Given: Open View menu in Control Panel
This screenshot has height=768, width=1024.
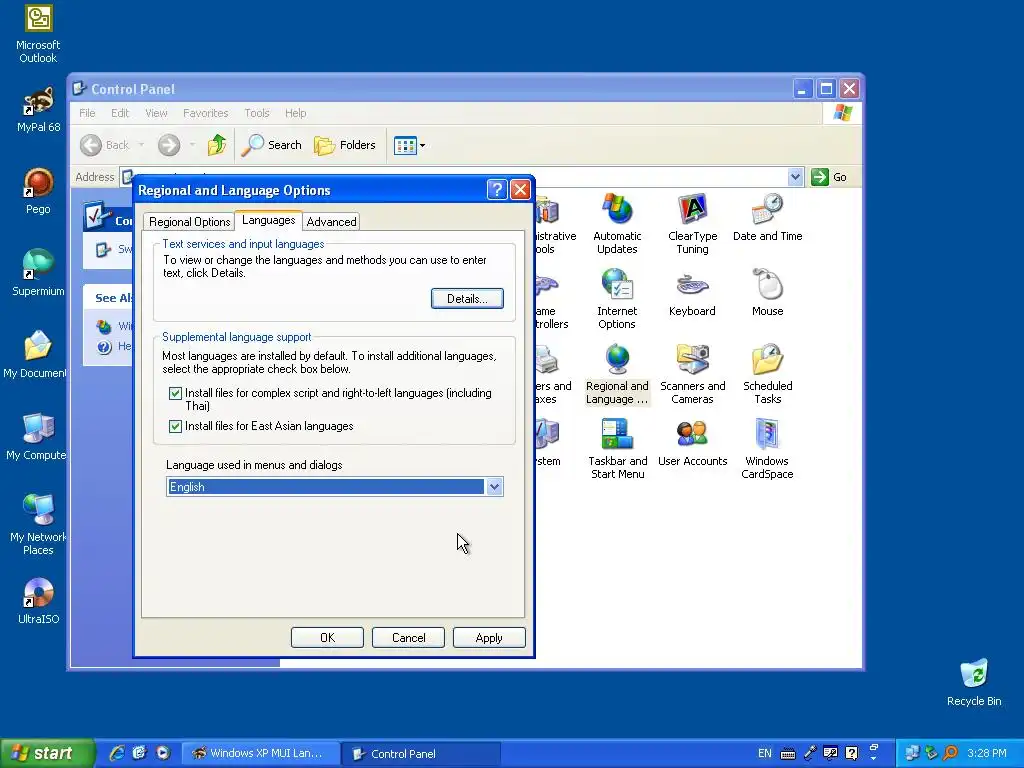Looking at the screenshot, I should click(156, 113).
